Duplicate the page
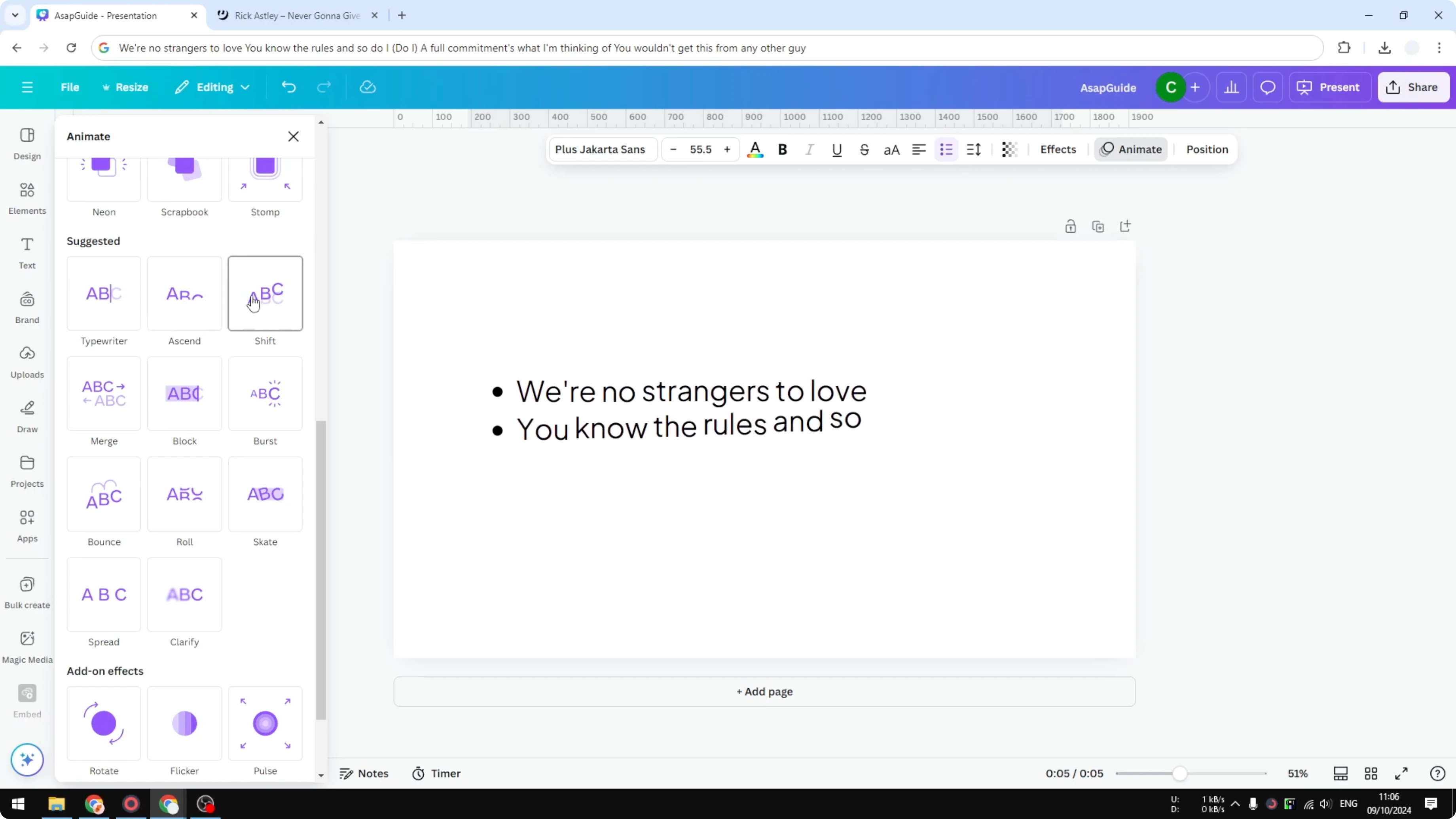 tap(1098, 227)
